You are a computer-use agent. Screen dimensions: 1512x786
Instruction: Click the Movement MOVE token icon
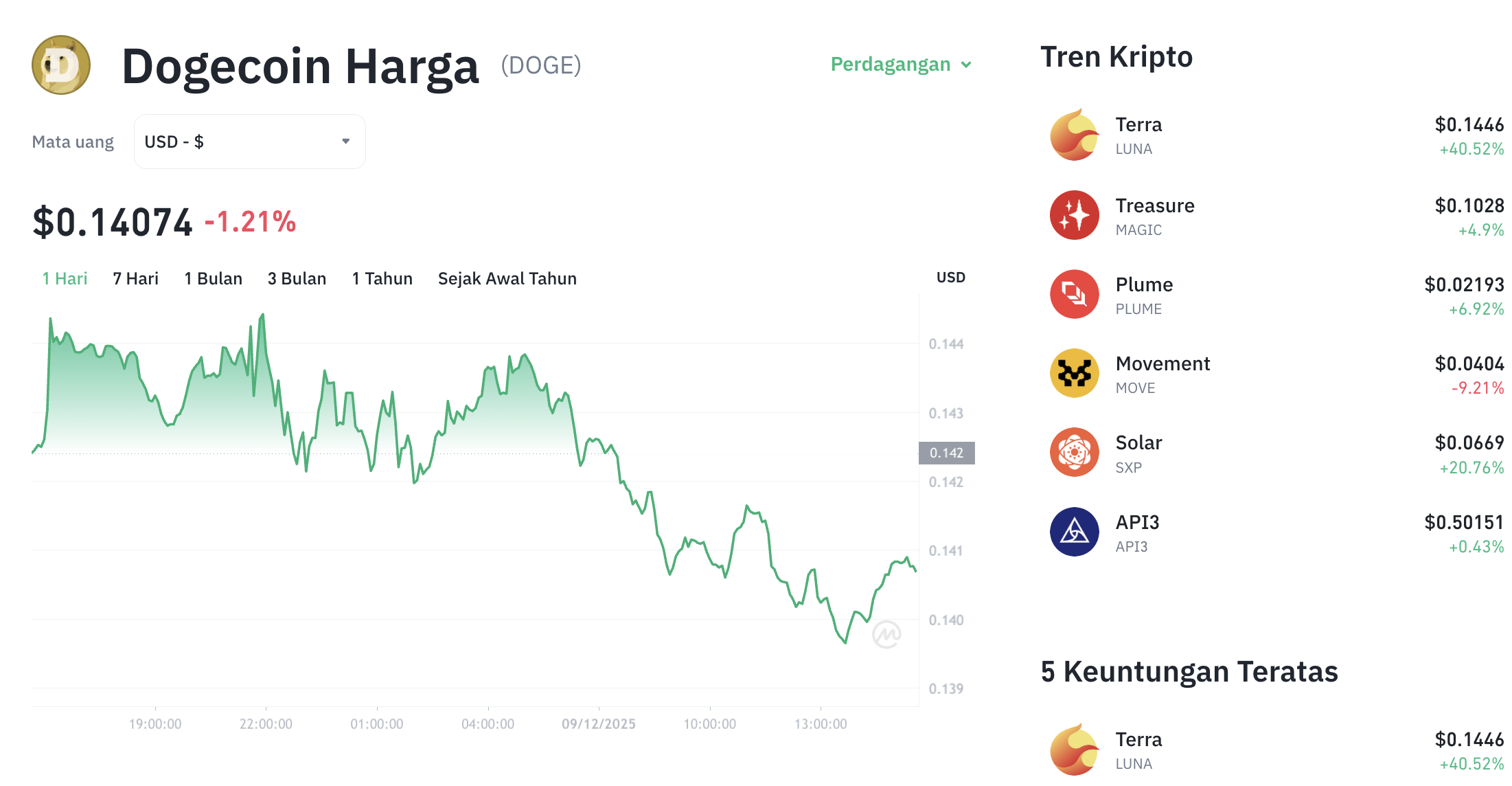pos(1074,373)
